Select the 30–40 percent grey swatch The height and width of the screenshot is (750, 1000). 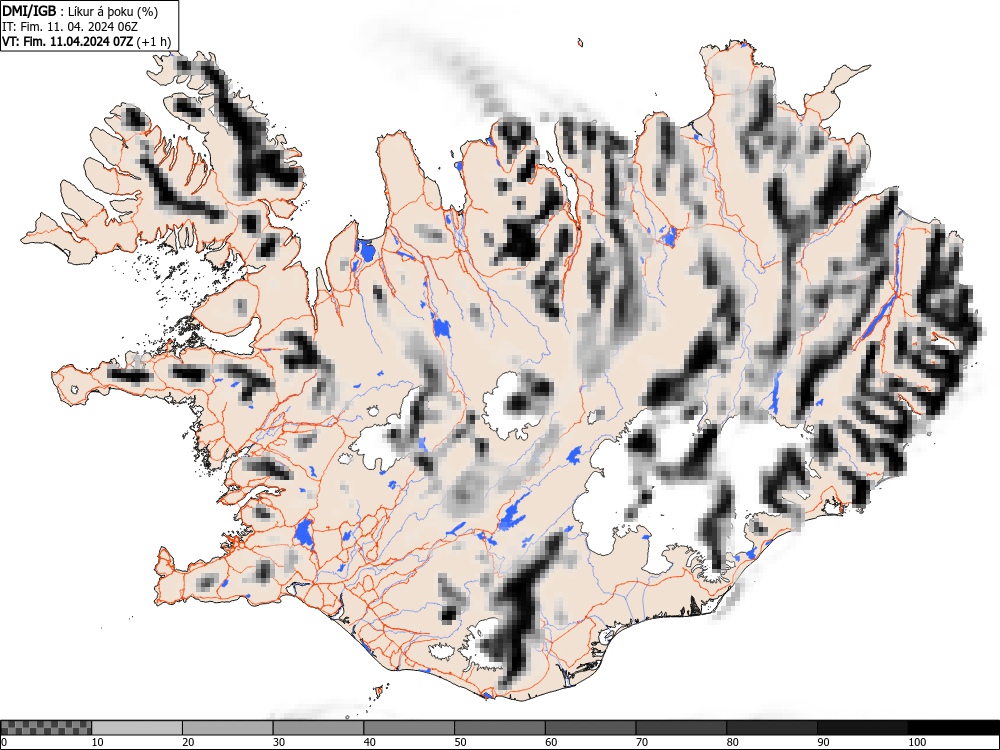tap(318, 728)
